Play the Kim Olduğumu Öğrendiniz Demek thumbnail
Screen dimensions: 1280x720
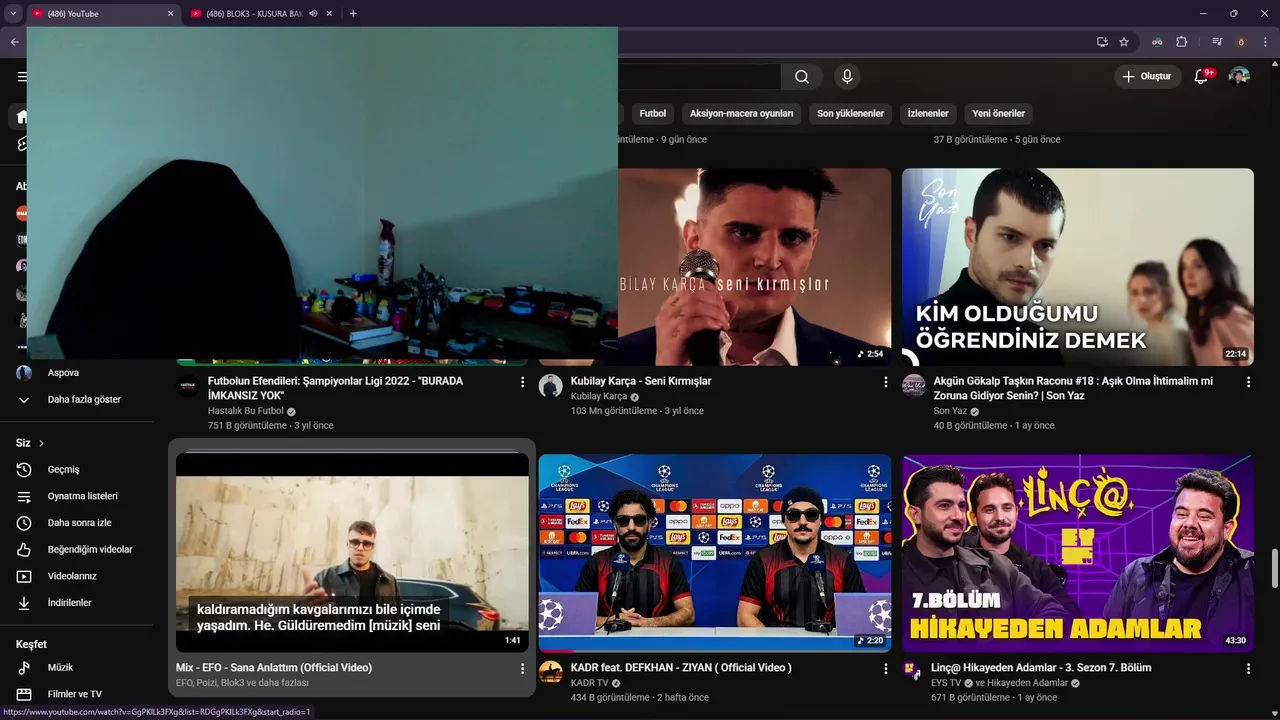pyautogui.click(x=1078, y=267)
